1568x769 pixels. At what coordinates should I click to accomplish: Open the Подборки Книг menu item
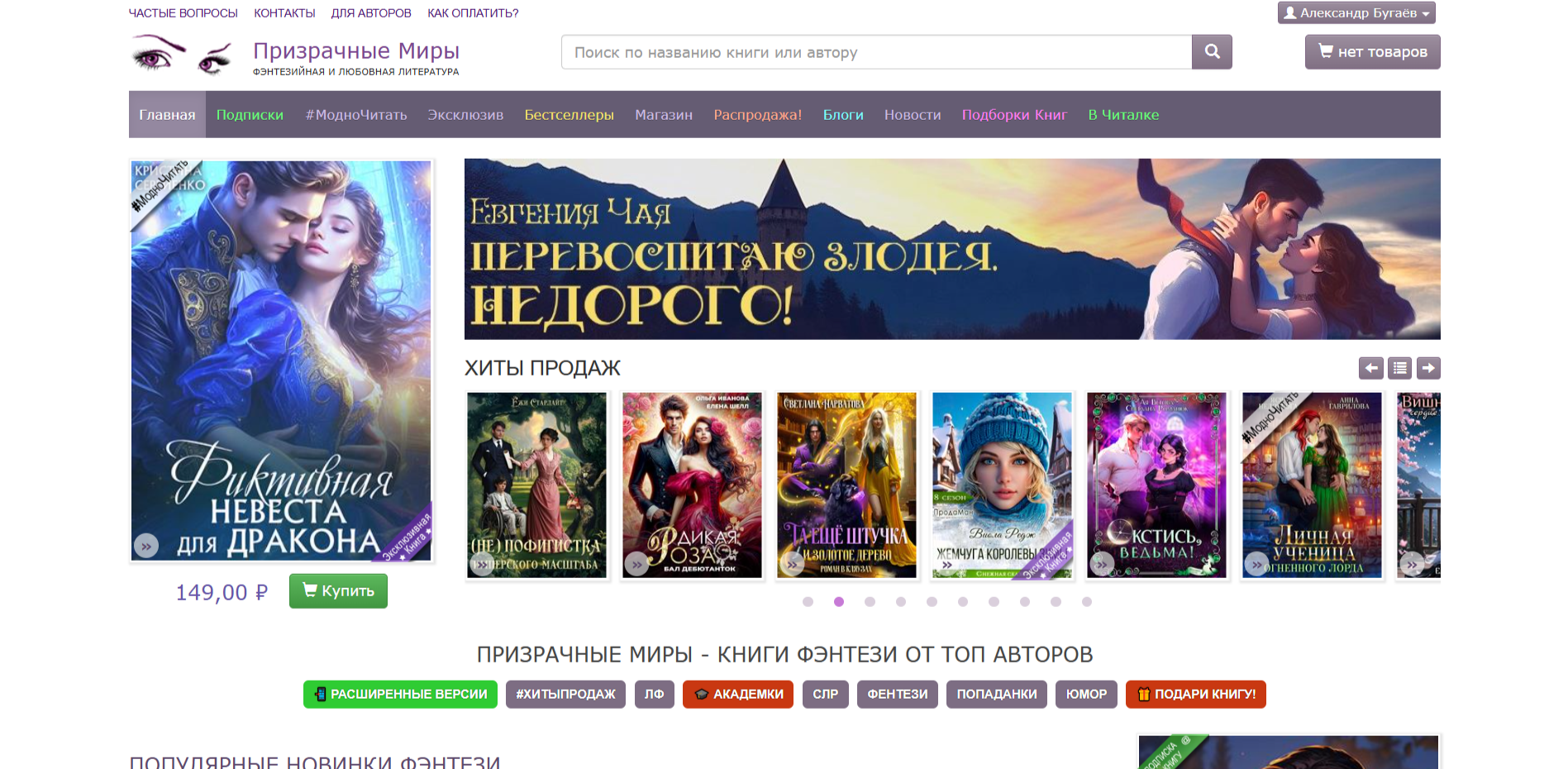pos(1014,114)
